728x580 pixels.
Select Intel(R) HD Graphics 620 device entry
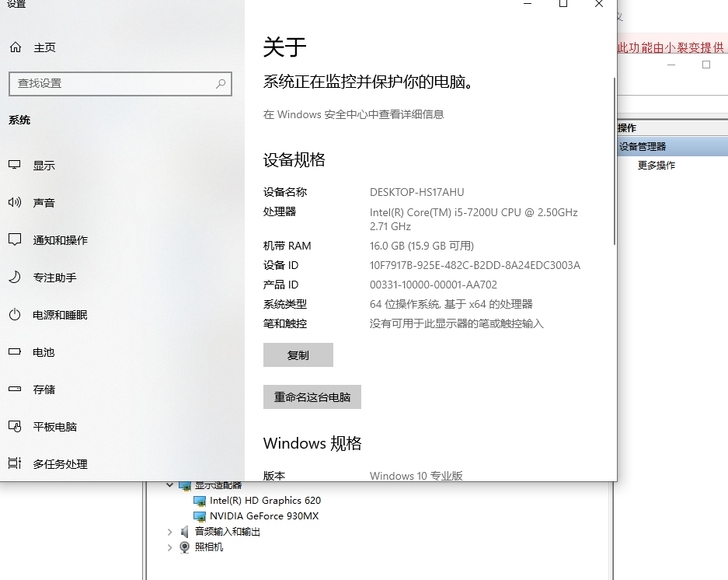265,501
